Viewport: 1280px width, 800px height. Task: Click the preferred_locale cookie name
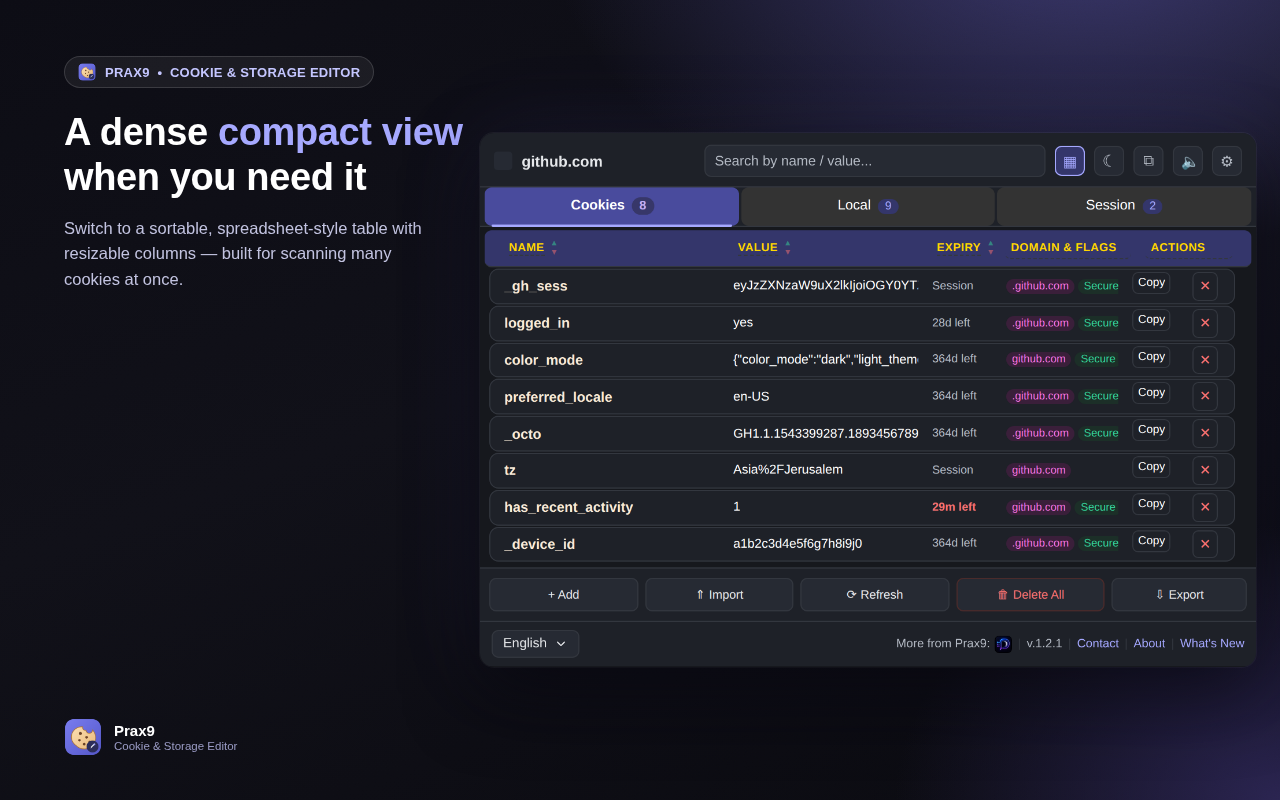558,397
